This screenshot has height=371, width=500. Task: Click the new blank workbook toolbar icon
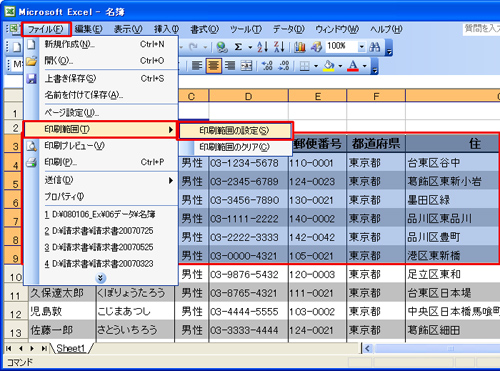(16, 47)
